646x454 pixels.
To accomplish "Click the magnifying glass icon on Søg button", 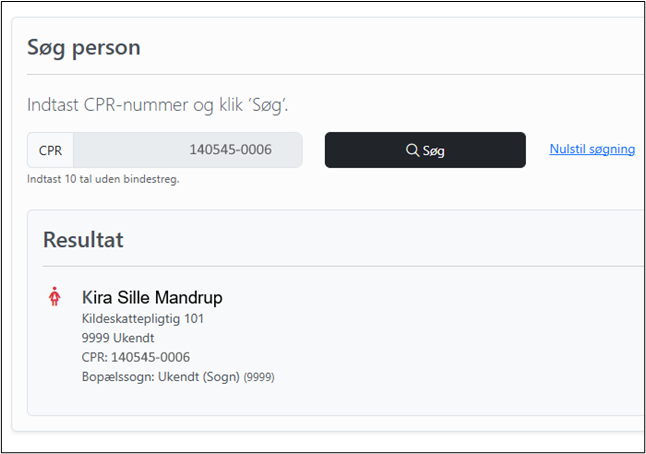I will click(x=412, y=150).
